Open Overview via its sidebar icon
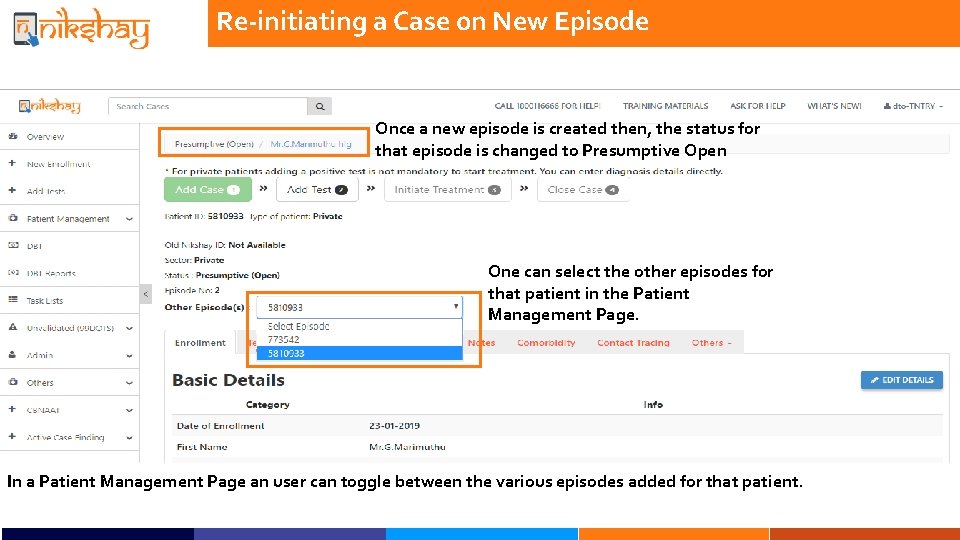960x540 pixels. 13,136
